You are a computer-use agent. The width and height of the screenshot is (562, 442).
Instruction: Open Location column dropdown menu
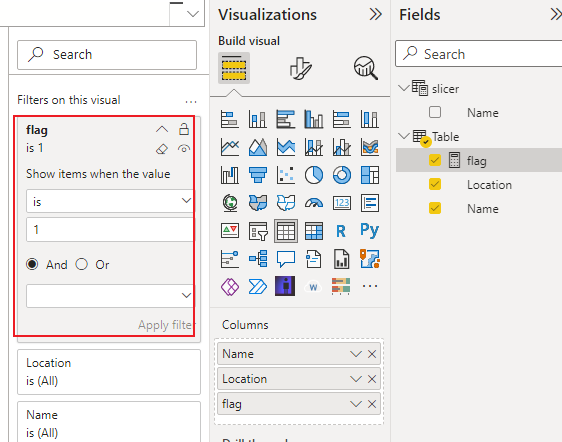(356, 379)
